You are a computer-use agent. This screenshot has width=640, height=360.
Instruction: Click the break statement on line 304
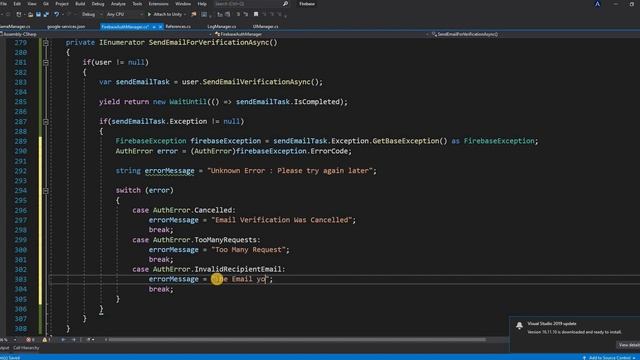[161, 289]
